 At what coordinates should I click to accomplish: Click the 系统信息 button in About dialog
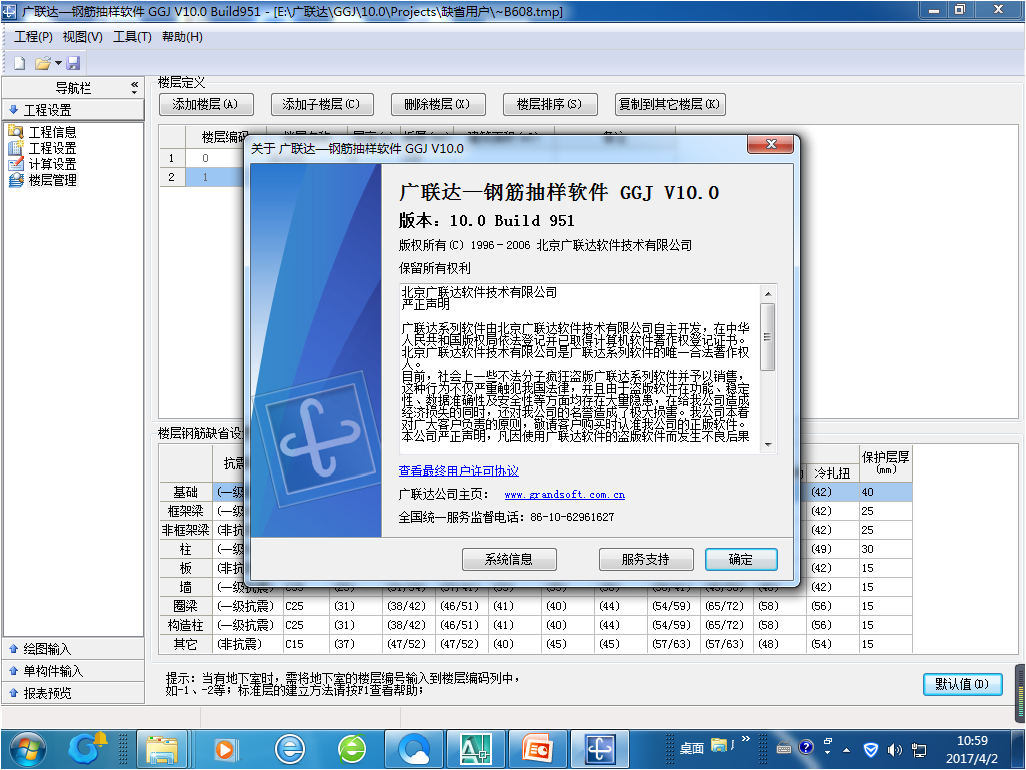click(509, 559)
